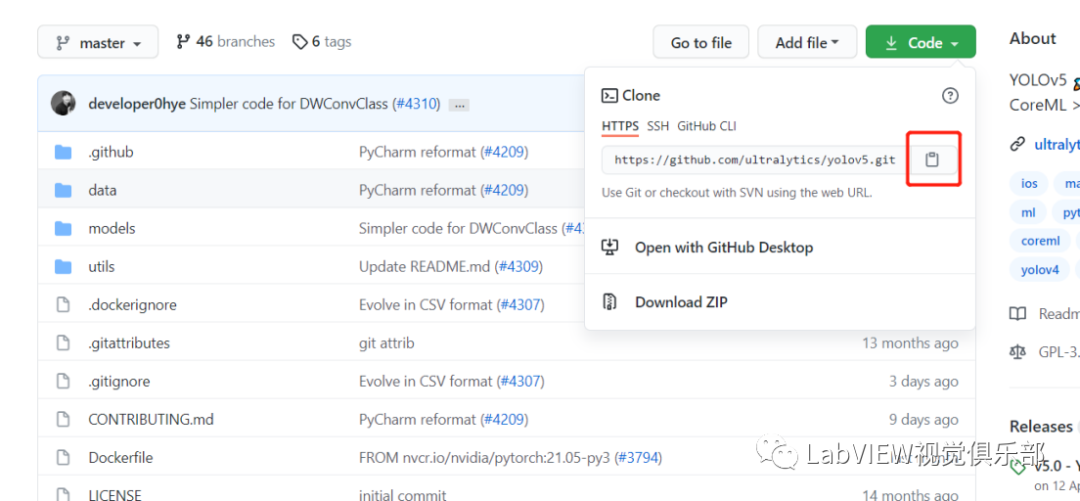Click the data folder icon

63,190
